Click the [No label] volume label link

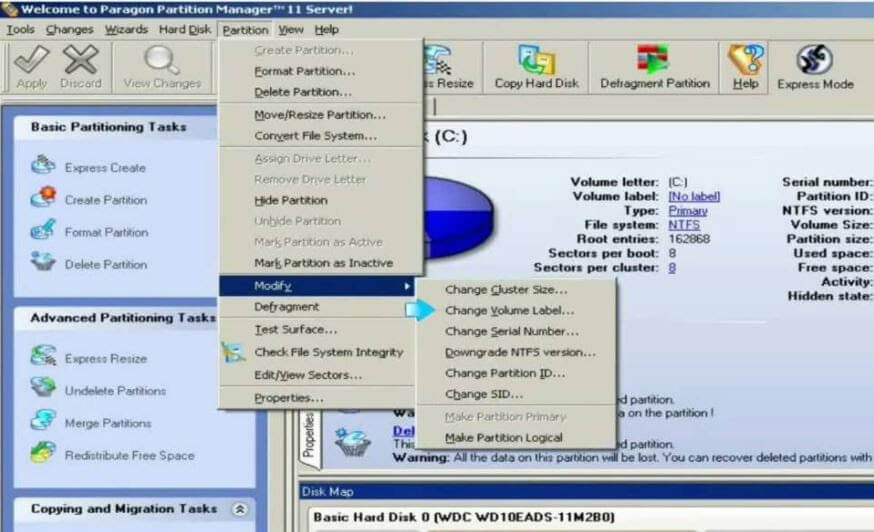694,196
